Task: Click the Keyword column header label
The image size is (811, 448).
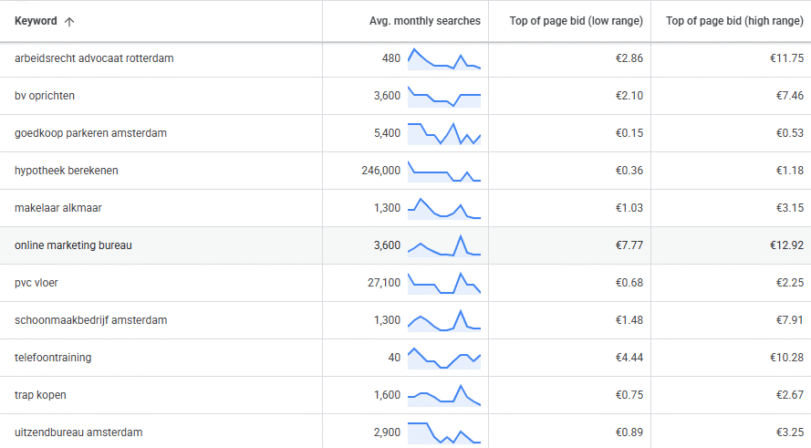Action: coord(35,21)
